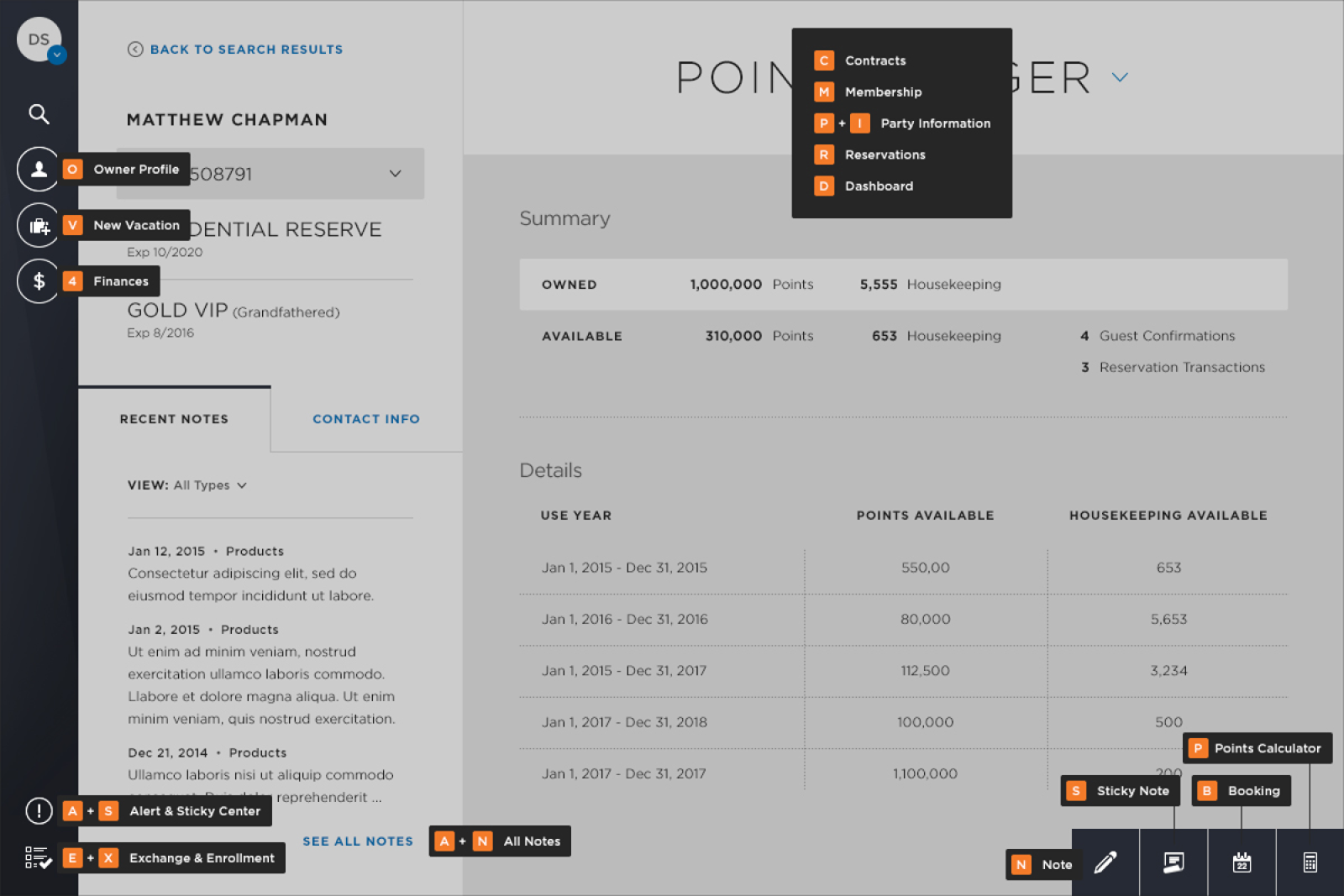Click Back to Search Results

tap(235, 49)
